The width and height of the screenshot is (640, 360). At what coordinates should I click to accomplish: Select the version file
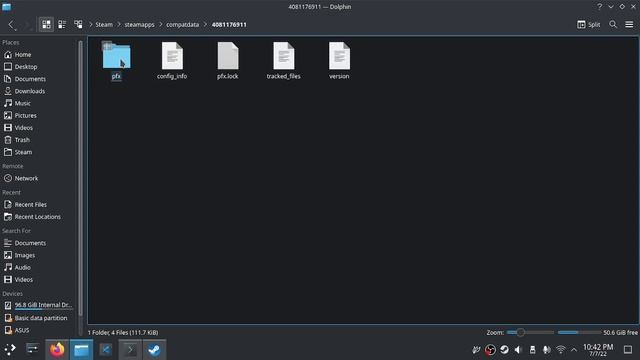point(339,60)
